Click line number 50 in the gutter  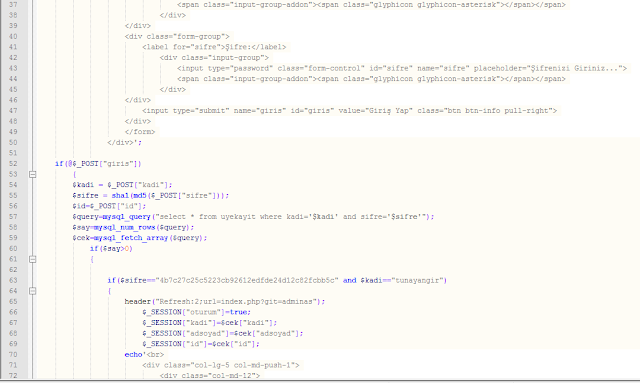point(13,143)
